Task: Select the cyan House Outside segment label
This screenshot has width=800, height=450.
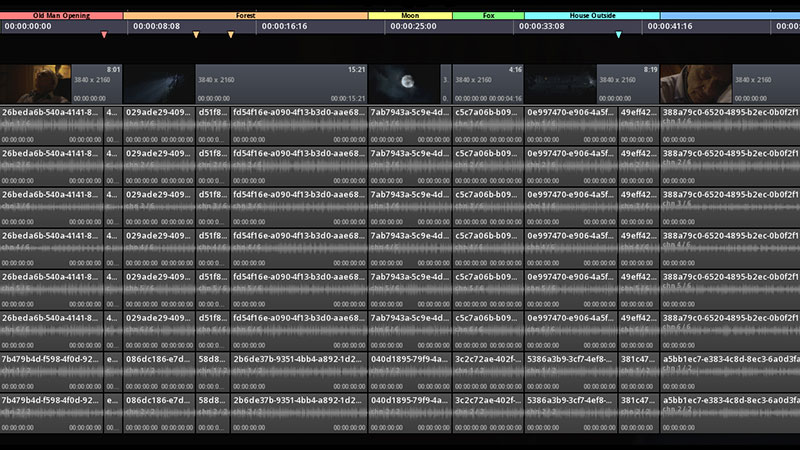Action: (592, 16)
